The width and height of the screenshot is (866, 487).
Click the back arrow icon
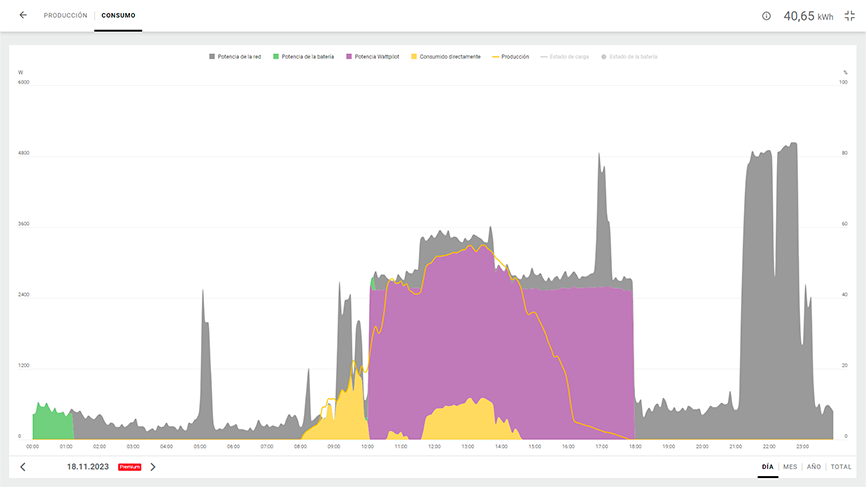point(23,16)
